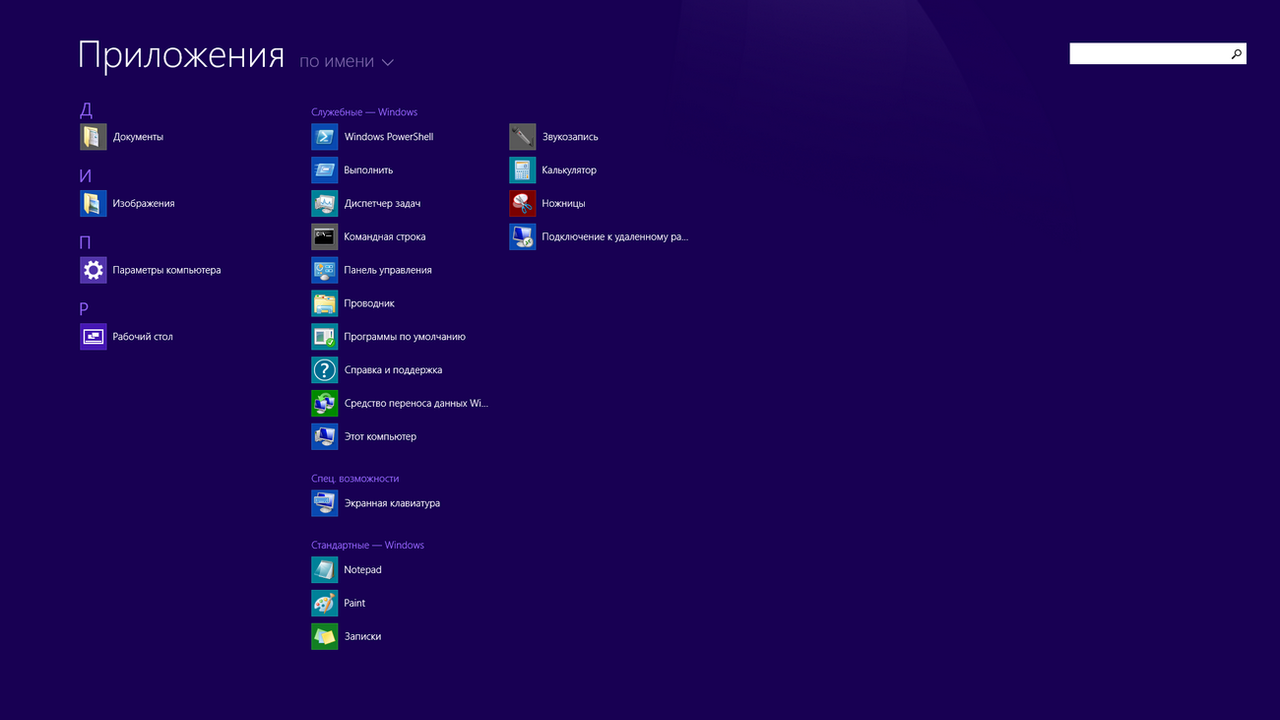The image size is (1280, 720).
Task: Open Параметры компьютера gear icon
Action: (x=93, y=270)
